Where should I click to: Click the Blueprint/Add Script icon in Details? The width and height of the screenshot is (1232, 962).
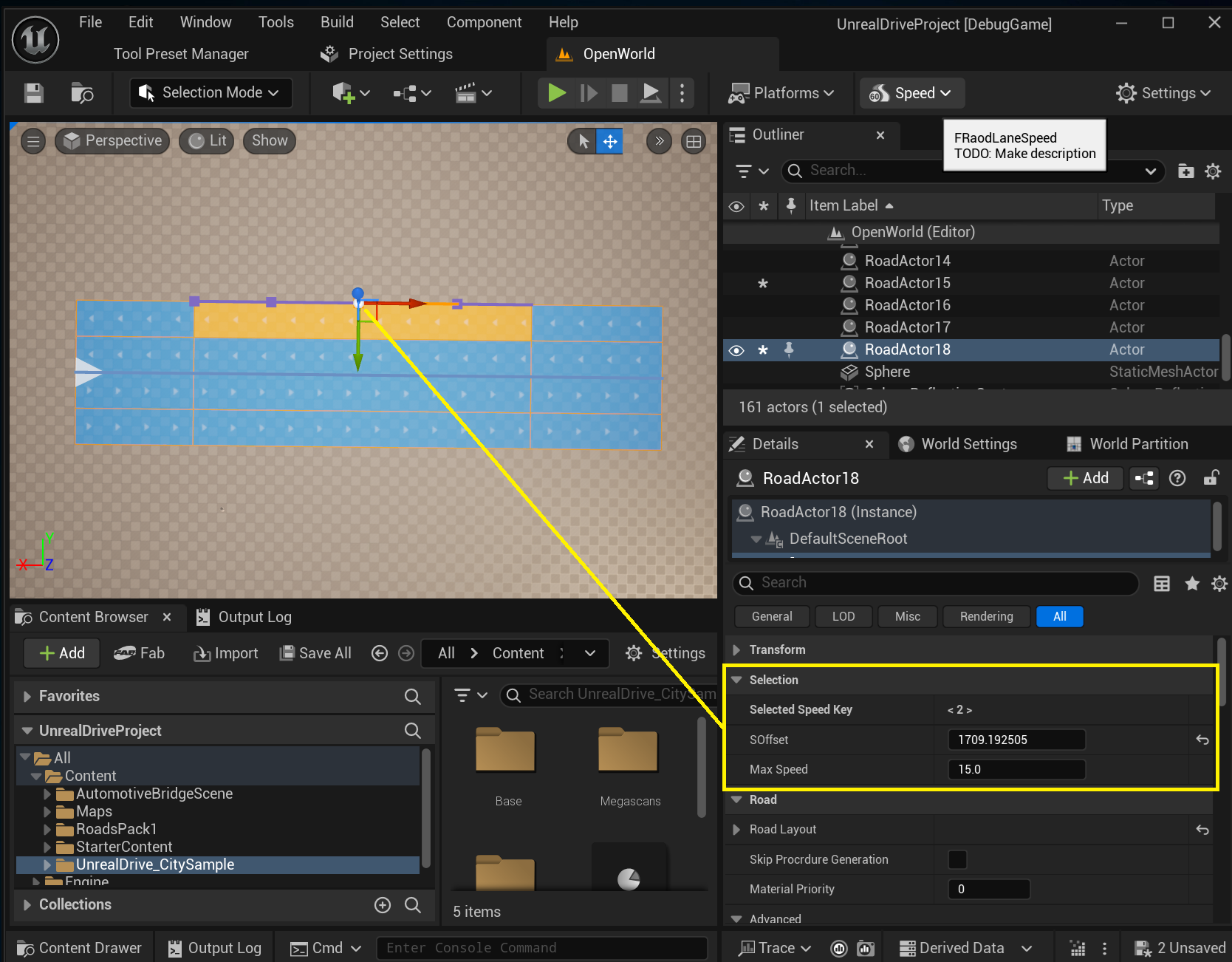pos(1144,479)
